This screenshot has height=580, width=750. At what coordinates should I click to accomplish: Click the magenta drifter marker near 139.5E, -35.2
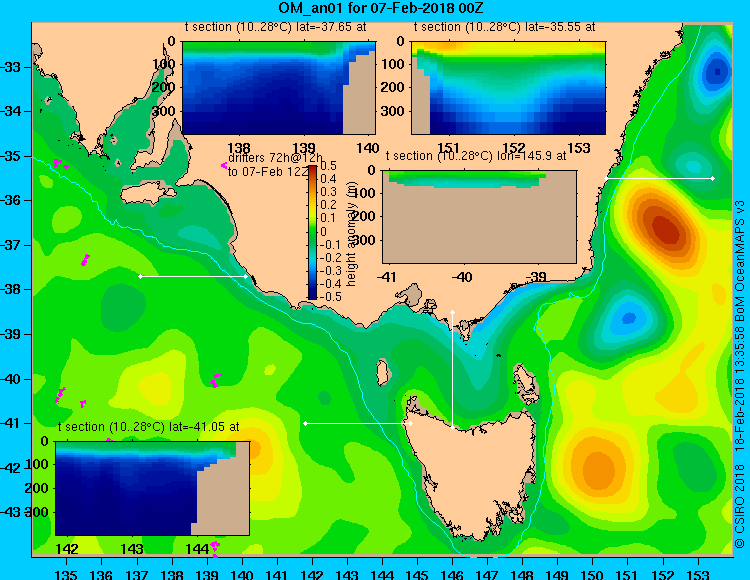point(224,165)
